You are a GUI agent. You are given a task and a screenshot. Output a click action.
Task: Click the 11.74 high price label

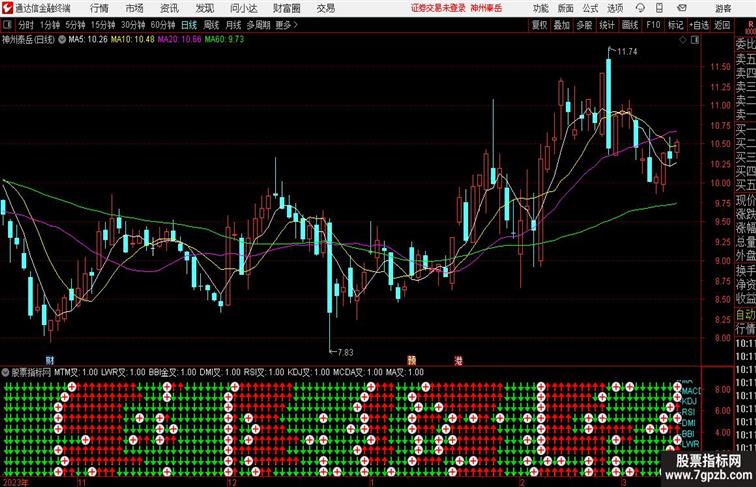point(627,52)
